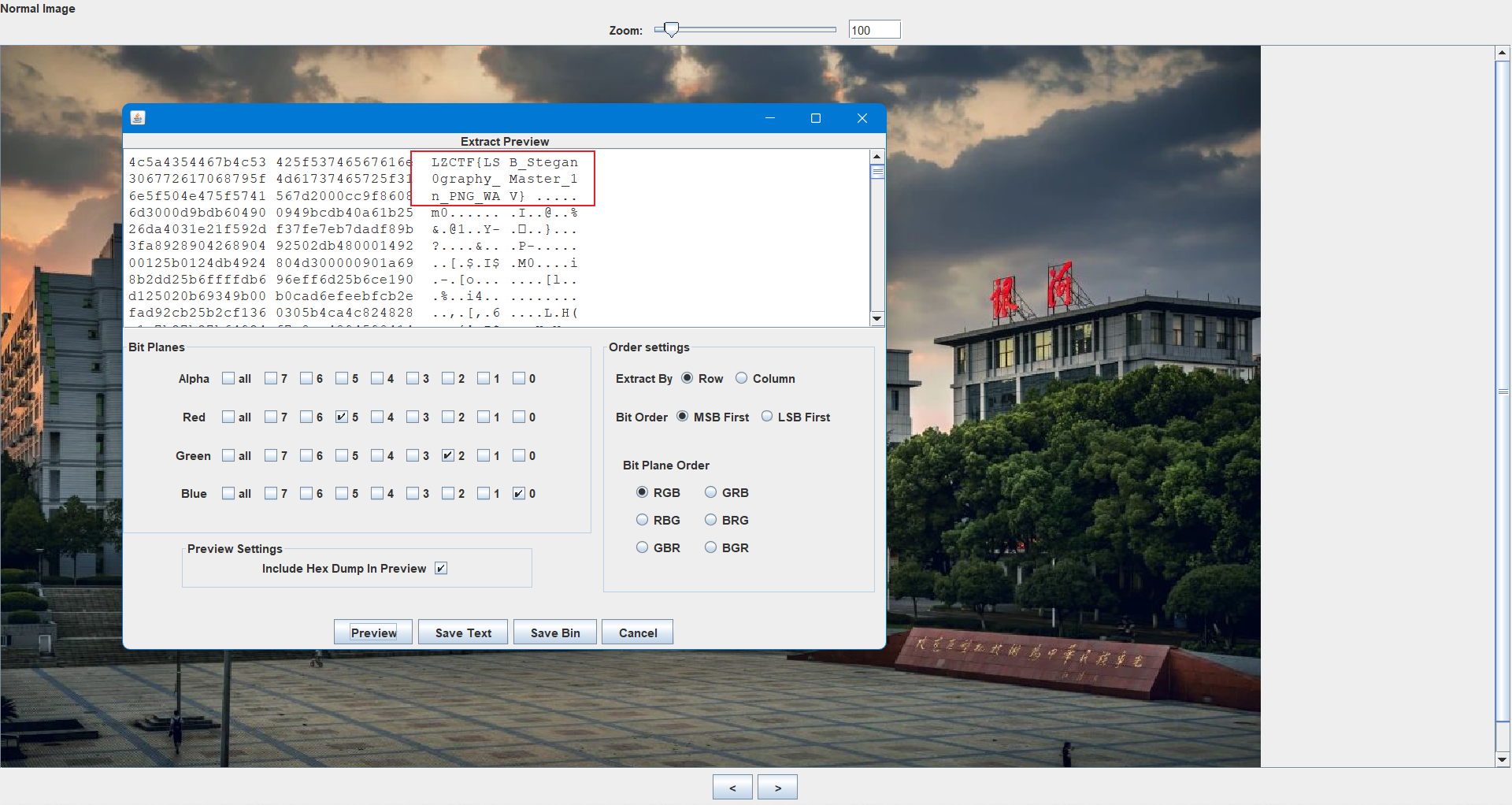Click the Preview button
Viewport: 1512px width, 805px height.
(x=373, y=632)
